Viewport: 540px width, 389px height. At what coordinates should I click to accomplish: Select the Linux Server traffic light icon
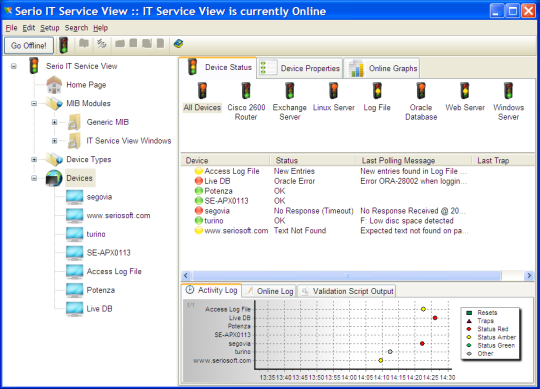333,91
